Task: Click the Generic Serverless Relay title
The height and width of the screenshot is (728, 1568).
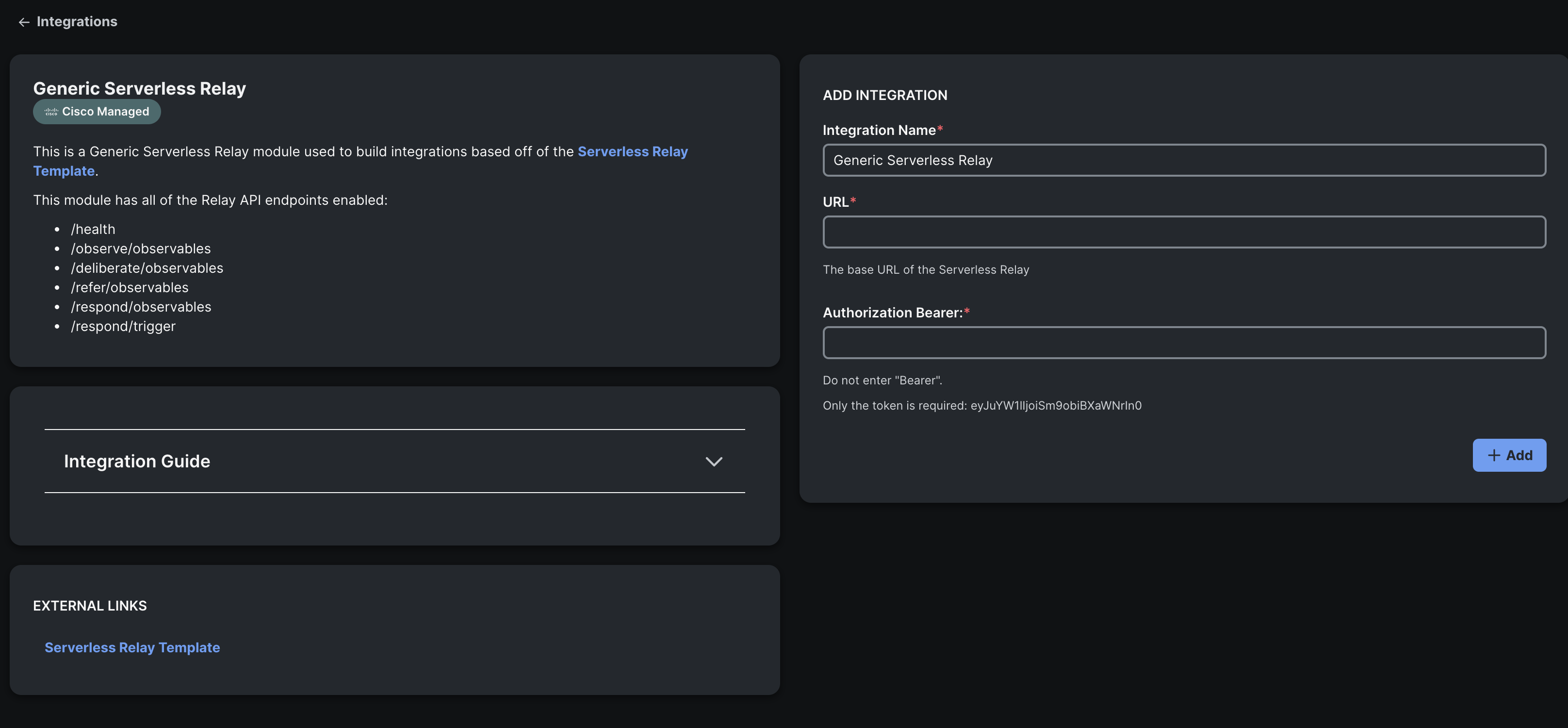Action: (139, 88)
